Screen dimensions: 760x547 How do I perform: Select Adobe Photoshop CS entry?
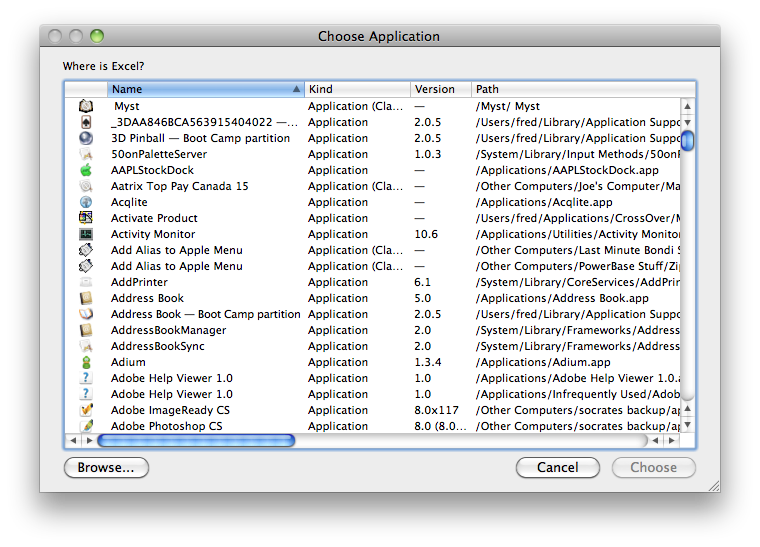pyautogui.click(x=167, y=426)
